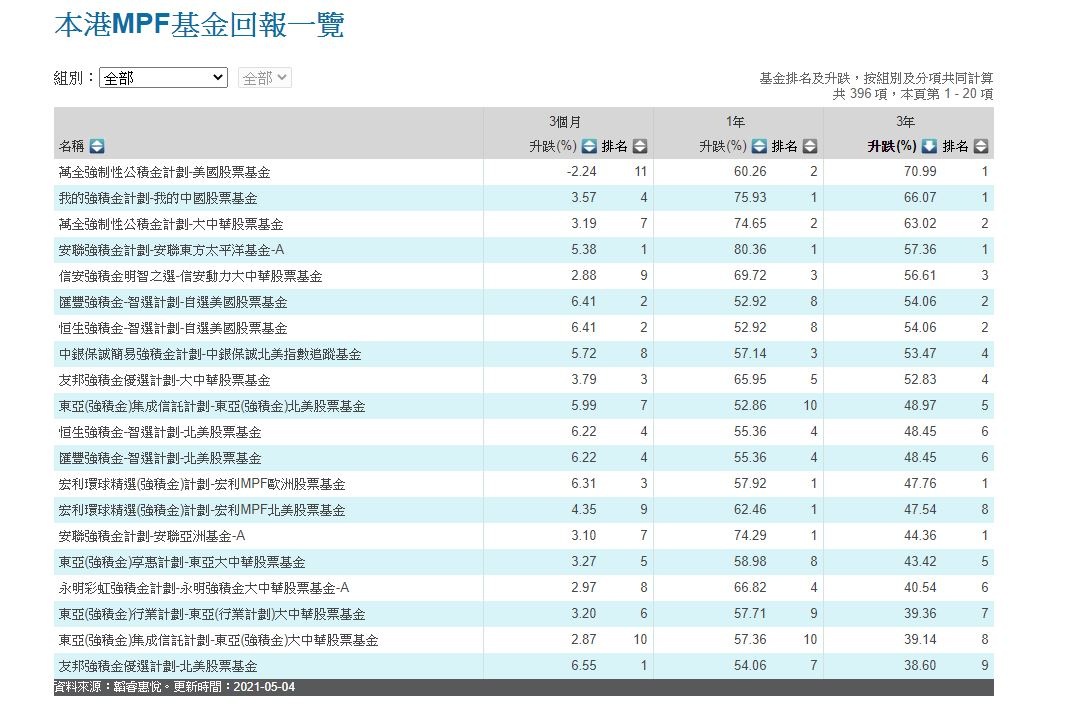The width and height of the screenshot is (1092, 707).
Task: Open fund 東亞(強積金)享惠計劃-東亞大中華股票基金
Action: click(x=182, y=562)
